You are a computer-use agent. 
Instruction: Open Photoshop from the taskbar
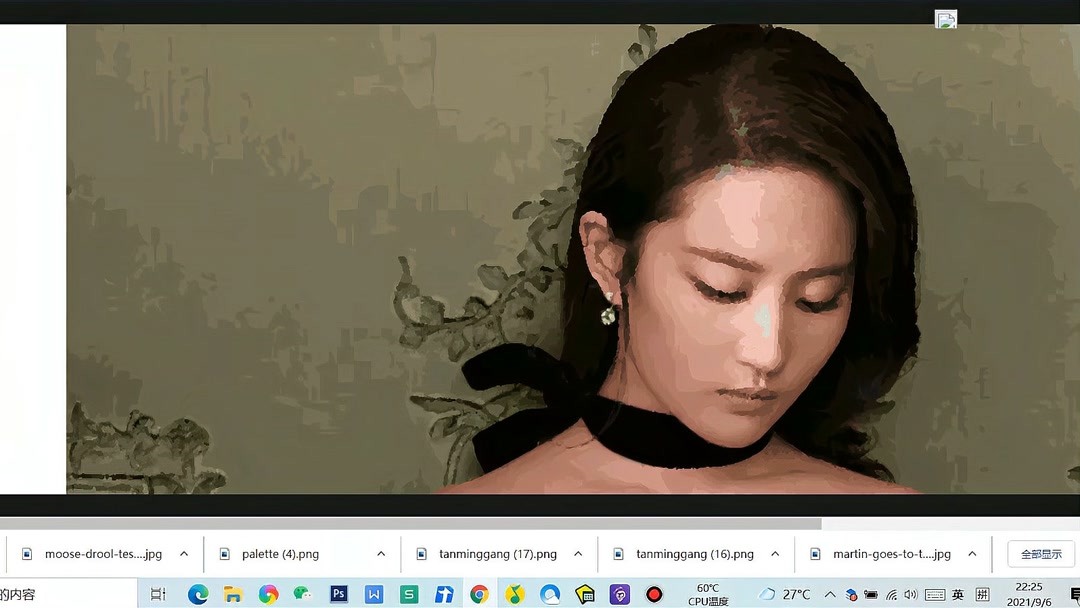click(338, 593)
